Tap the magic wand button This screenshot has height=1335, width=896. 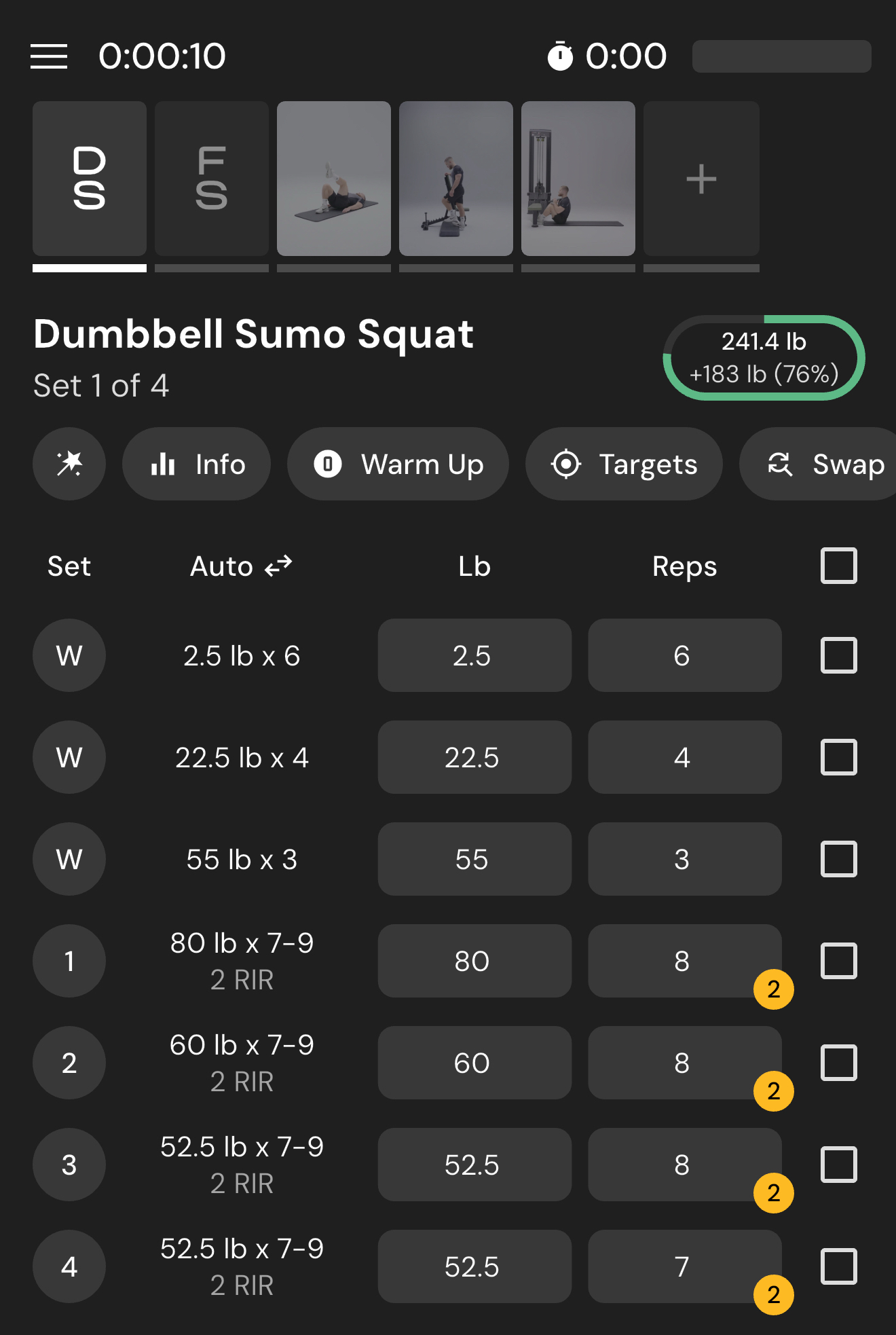click(x=69, y=464)
